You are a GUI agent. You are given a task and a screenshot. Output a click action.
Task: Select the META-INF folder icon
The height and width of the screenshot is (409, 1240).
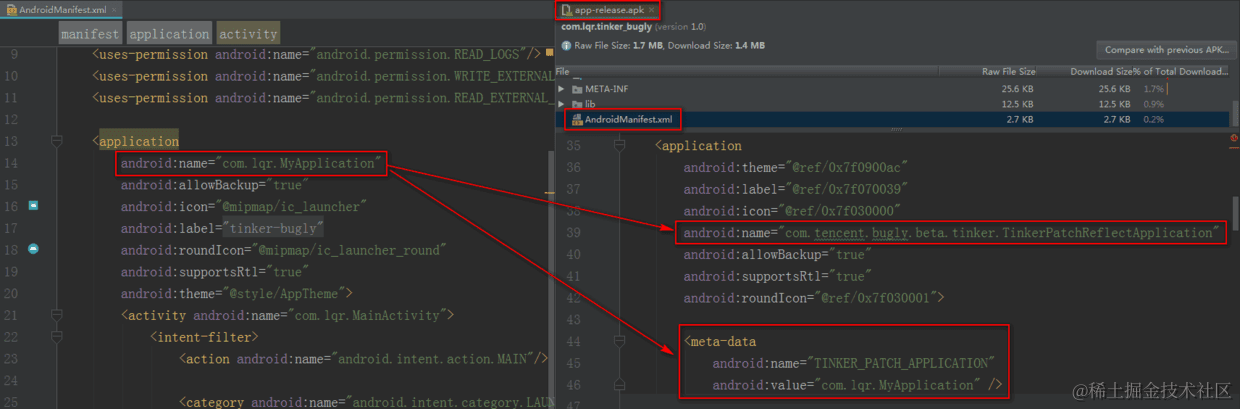click(577, 88)
